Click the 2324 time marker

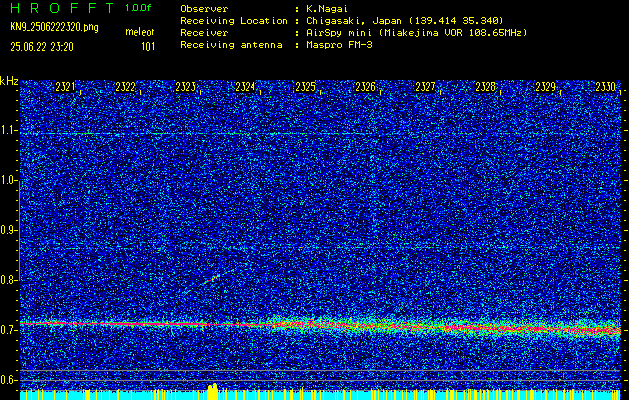(x=245, y=87)
